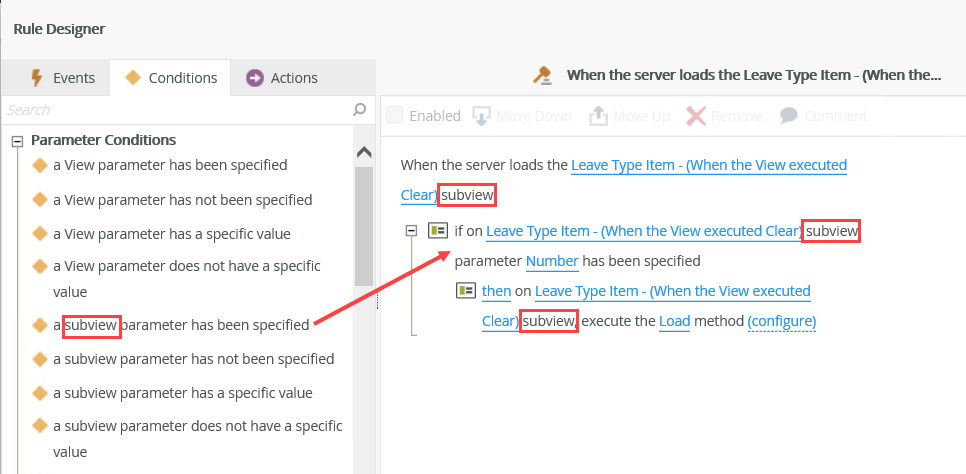Click the red Remove X icon
The width and height of the screenshot is (966, 474).
tap(696, 116)
